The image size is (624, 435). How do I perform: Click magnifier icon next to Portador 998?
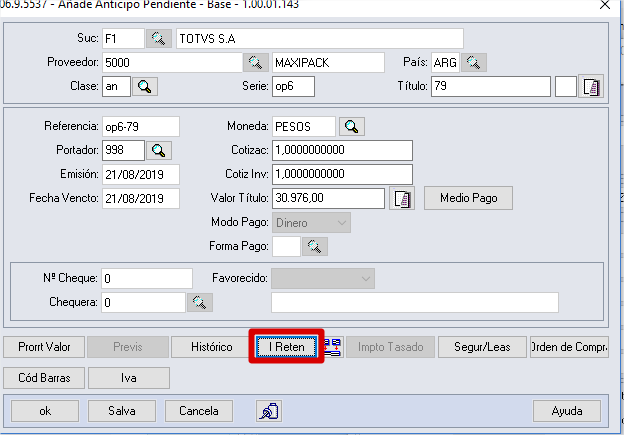pyautogui.click(x=159, y=150)
